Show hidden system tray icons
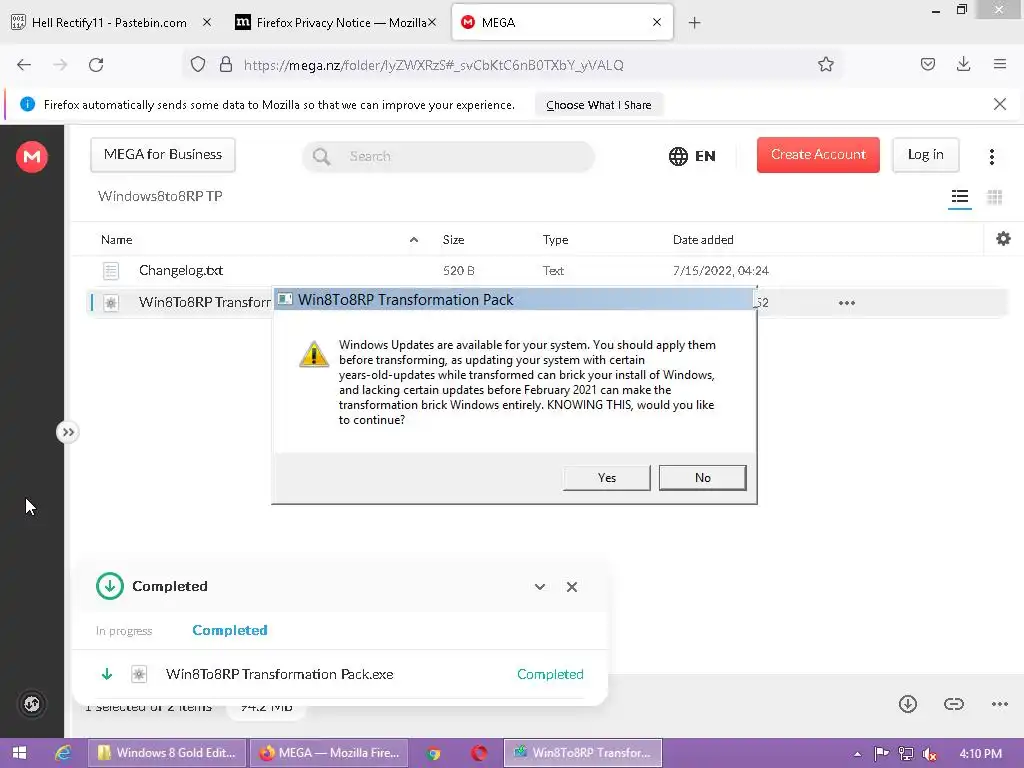This screenshot has width=1024, height=768. [x=857, y=754]
